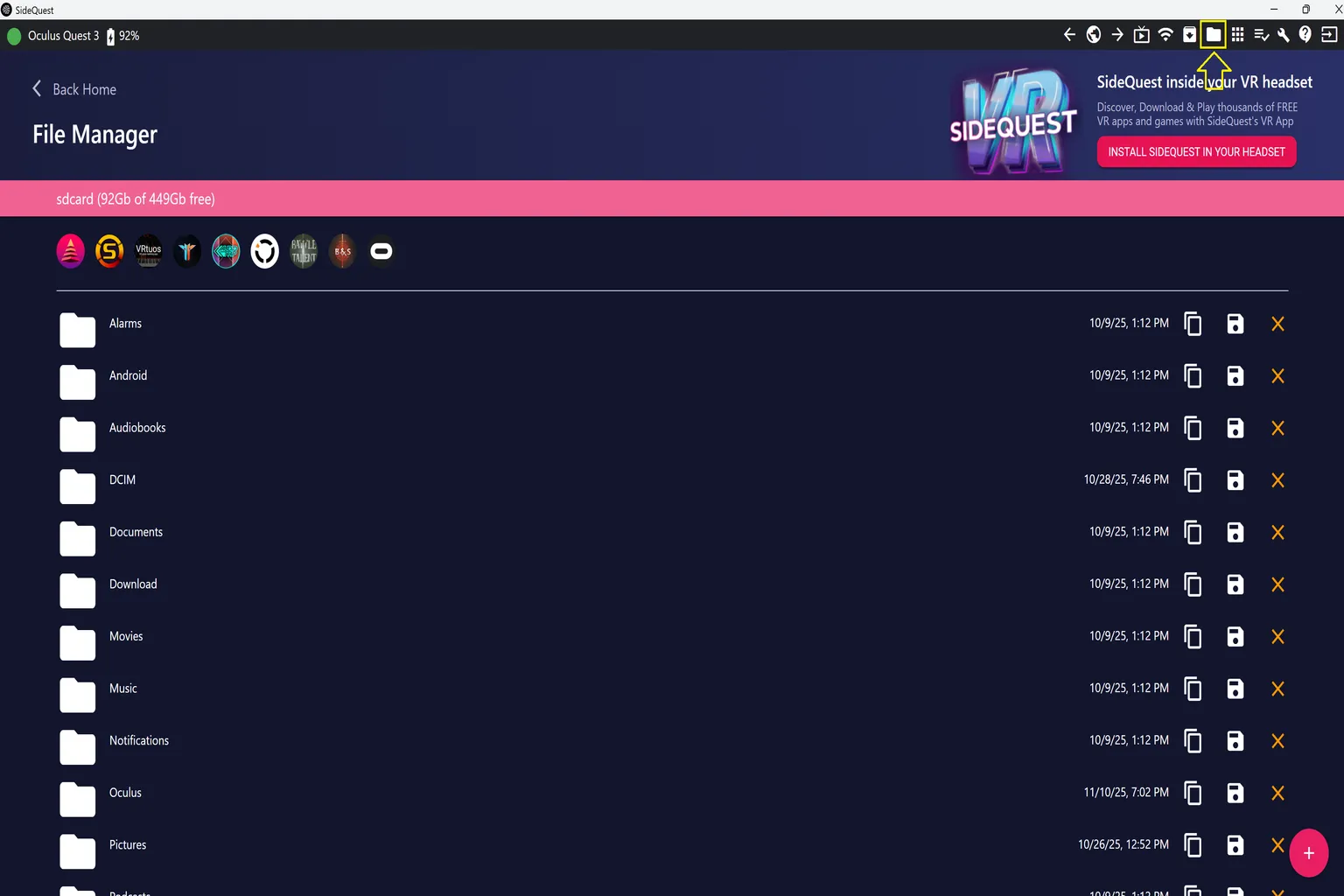Click the File Manager heading
The width and height of the screenshot is (1344, 896).
pos(94,135)
